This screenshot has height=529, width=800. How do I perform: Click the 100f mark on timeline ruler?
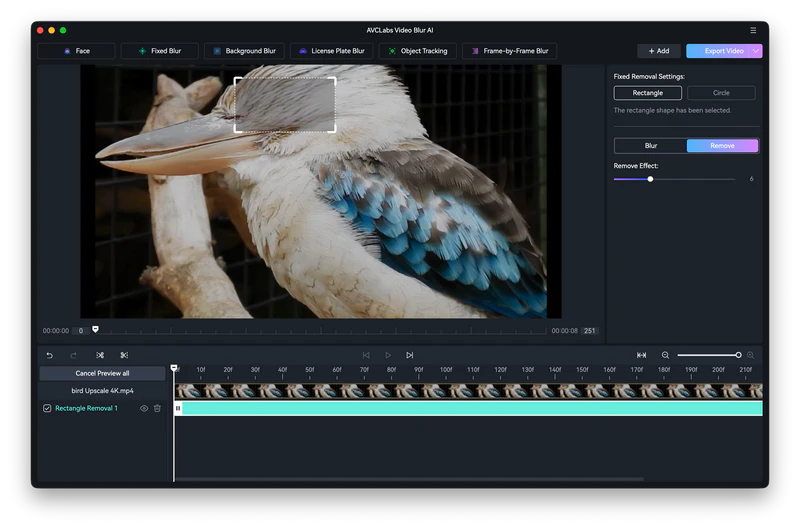(446, 370)
